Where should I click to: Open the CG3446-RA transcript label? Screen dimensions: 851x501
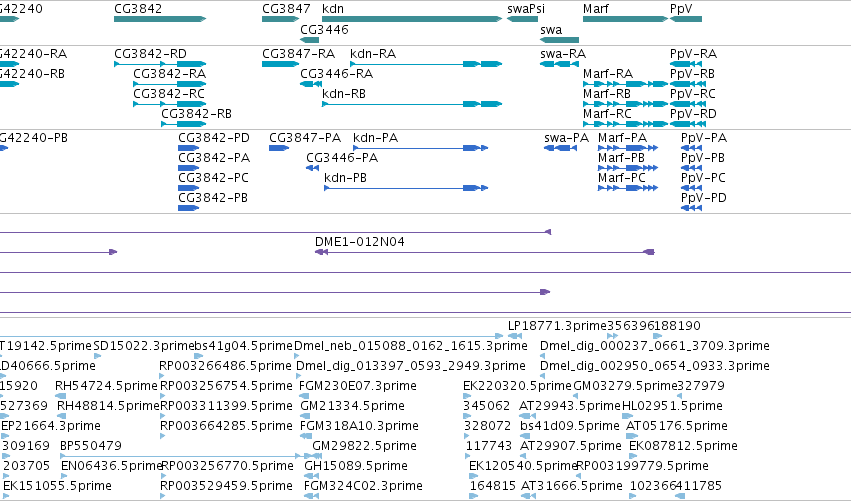[336, 73]
